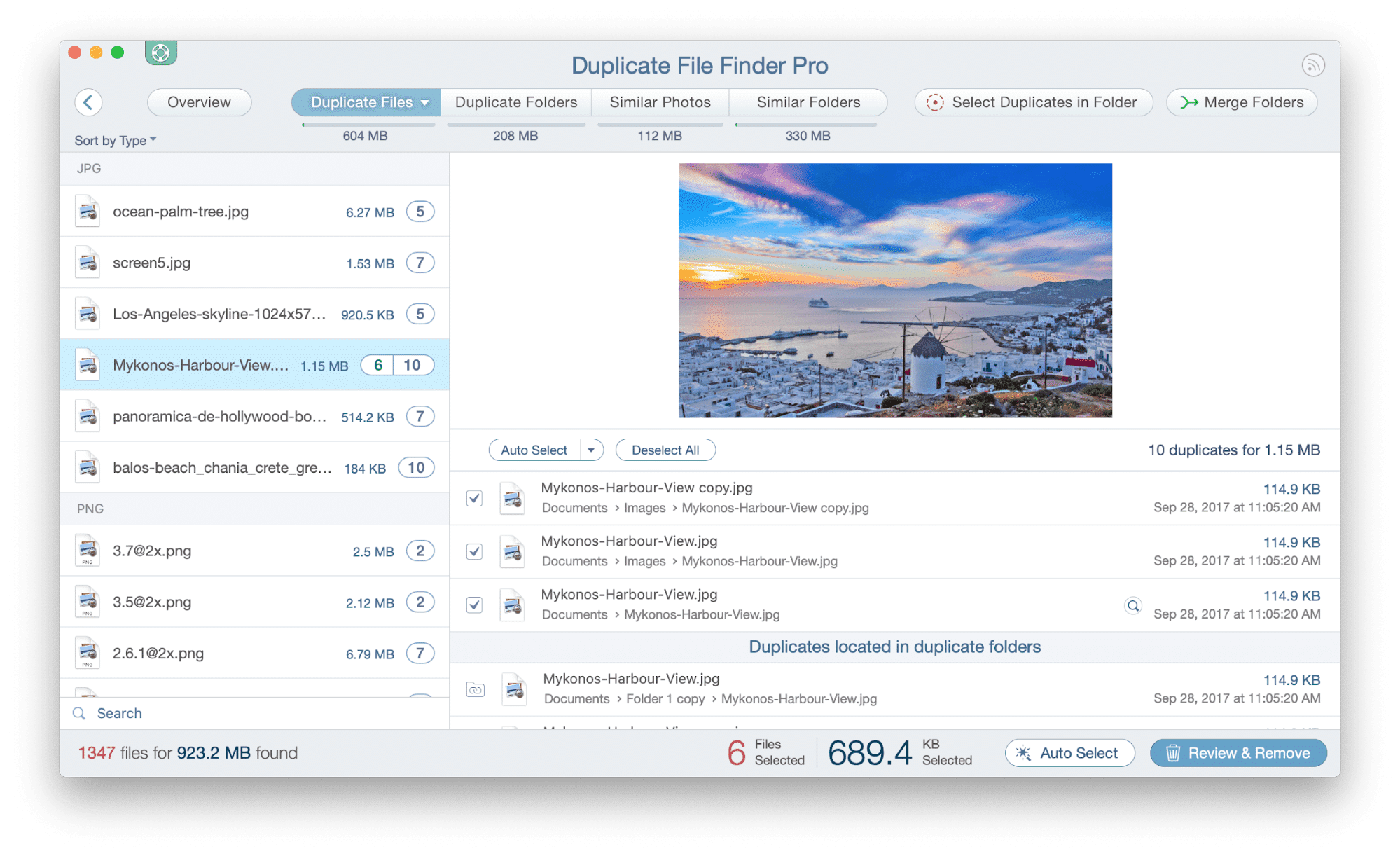Screen dimensions: 1400x856
Task: Click the Review & Remove button
Action: pos(1238,752)
